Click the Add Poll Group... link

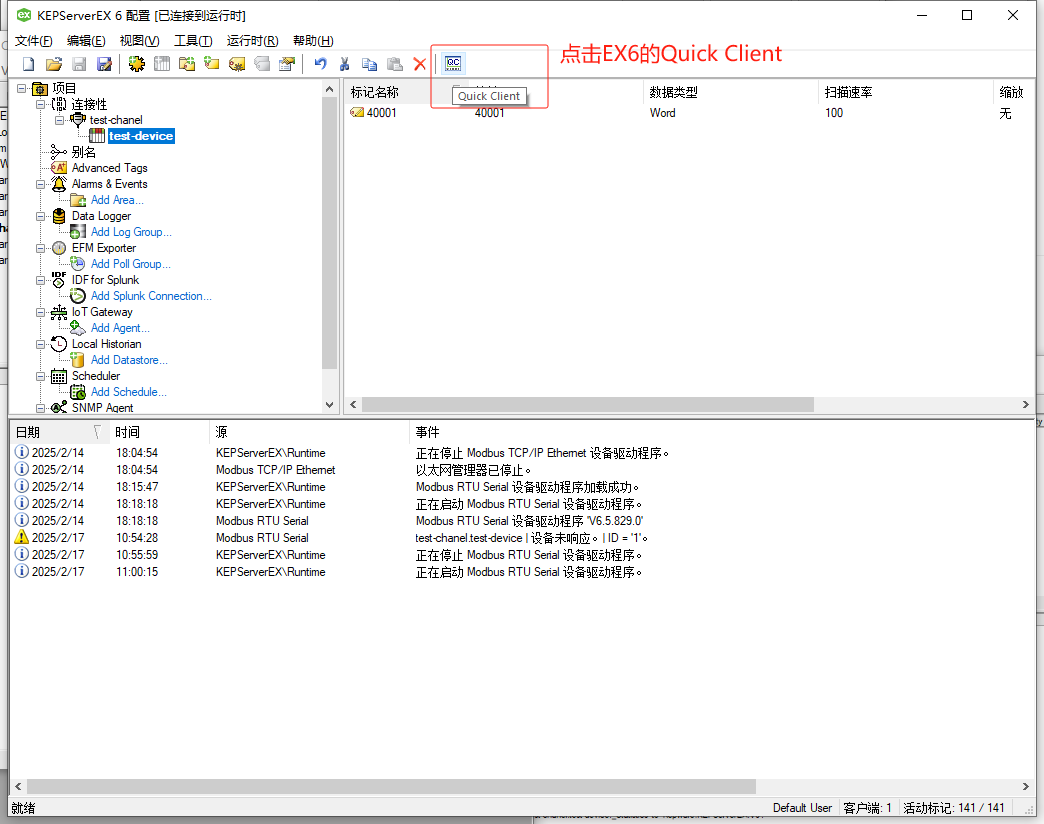(130, 264)
